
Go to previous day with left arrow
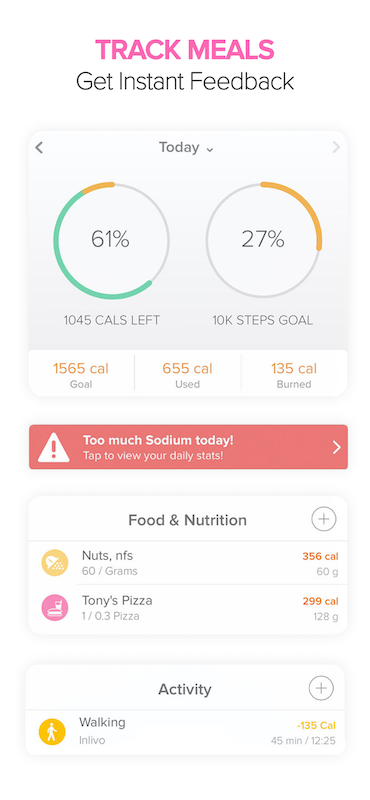[x=39, y=148]
